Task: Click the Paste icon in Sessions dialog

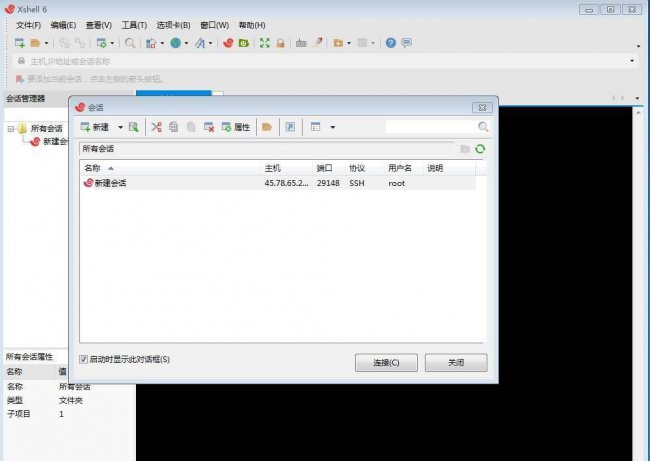Action: (191, 127)
